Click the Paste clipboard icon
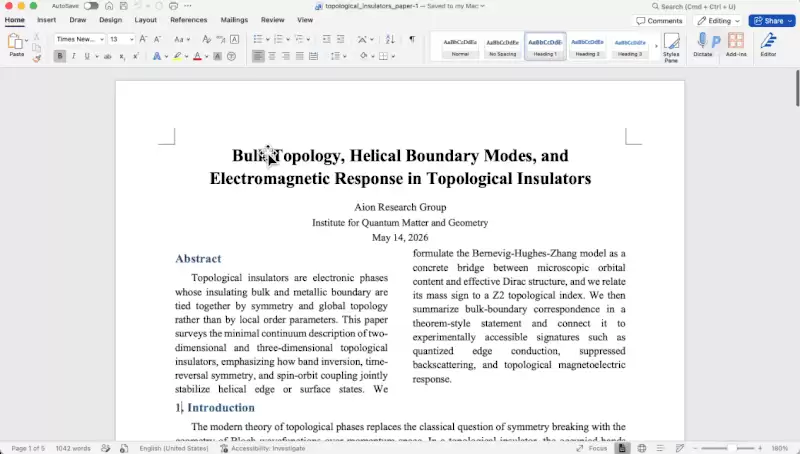The width and height of the screenshot is (800, 454). point(16,41)
